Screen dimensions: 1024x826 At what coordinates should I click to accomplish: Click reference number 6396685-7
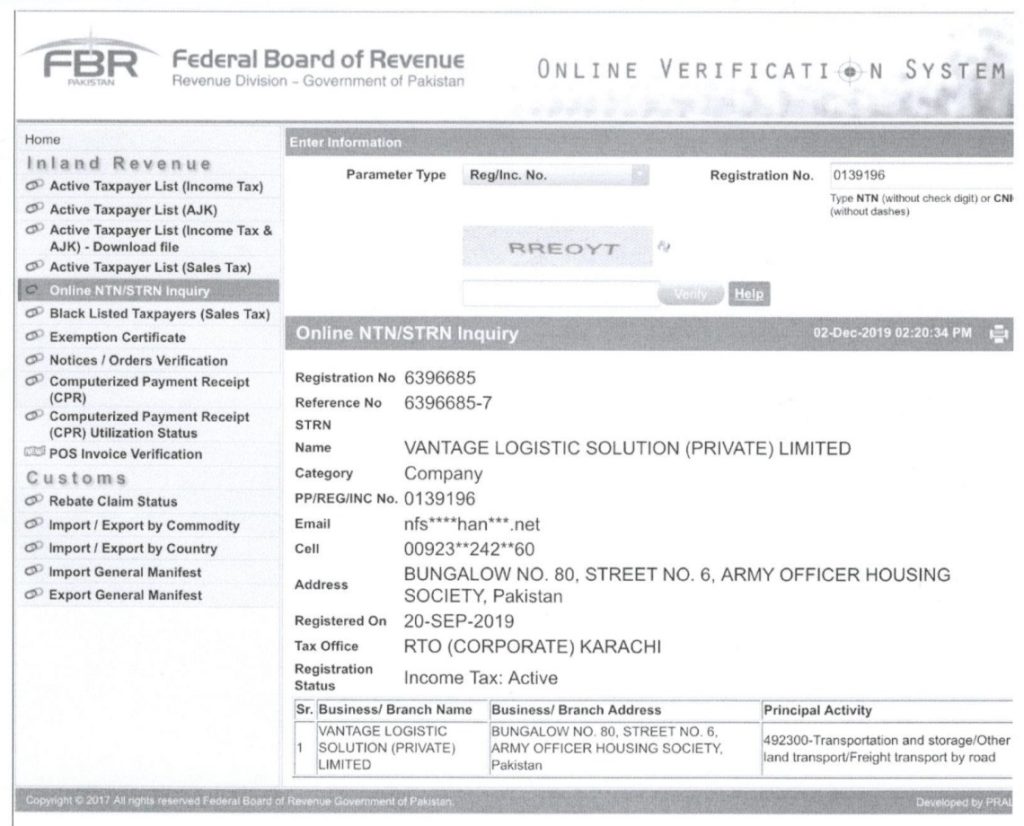[x=448, y=403]
